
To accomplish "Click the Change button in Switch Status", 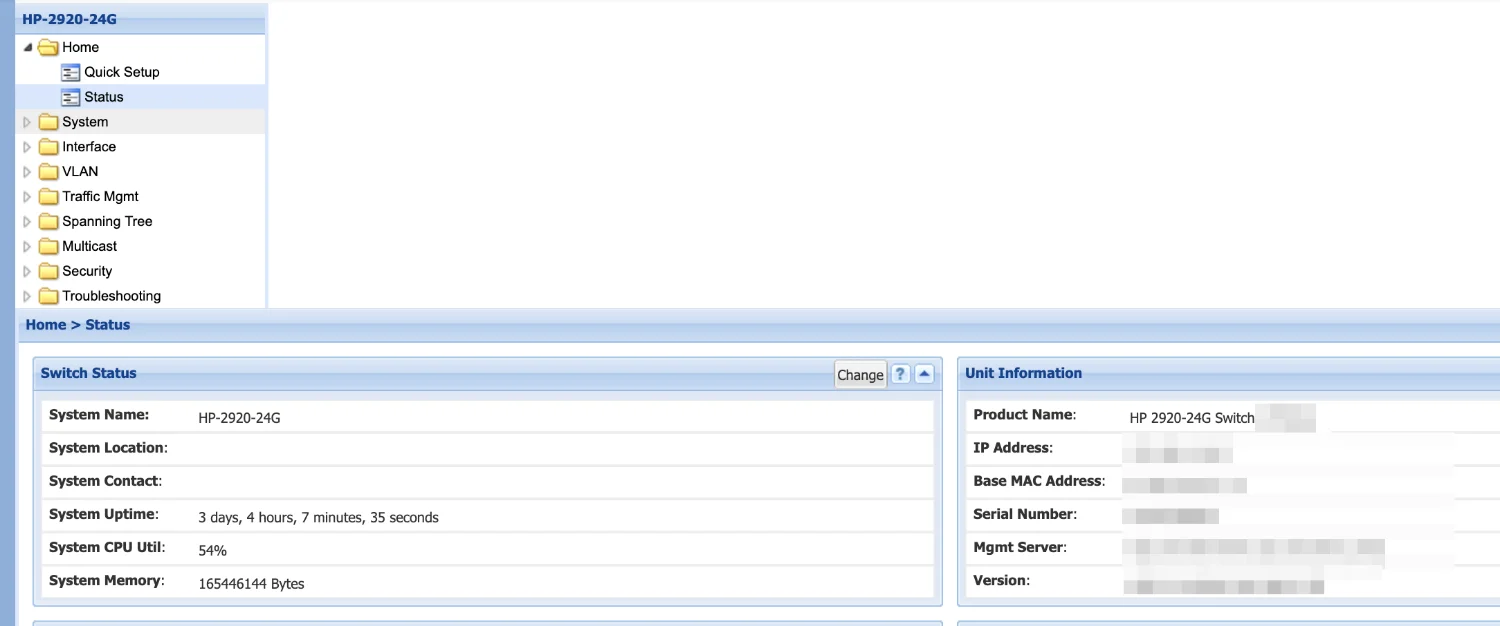I will 860,375.
